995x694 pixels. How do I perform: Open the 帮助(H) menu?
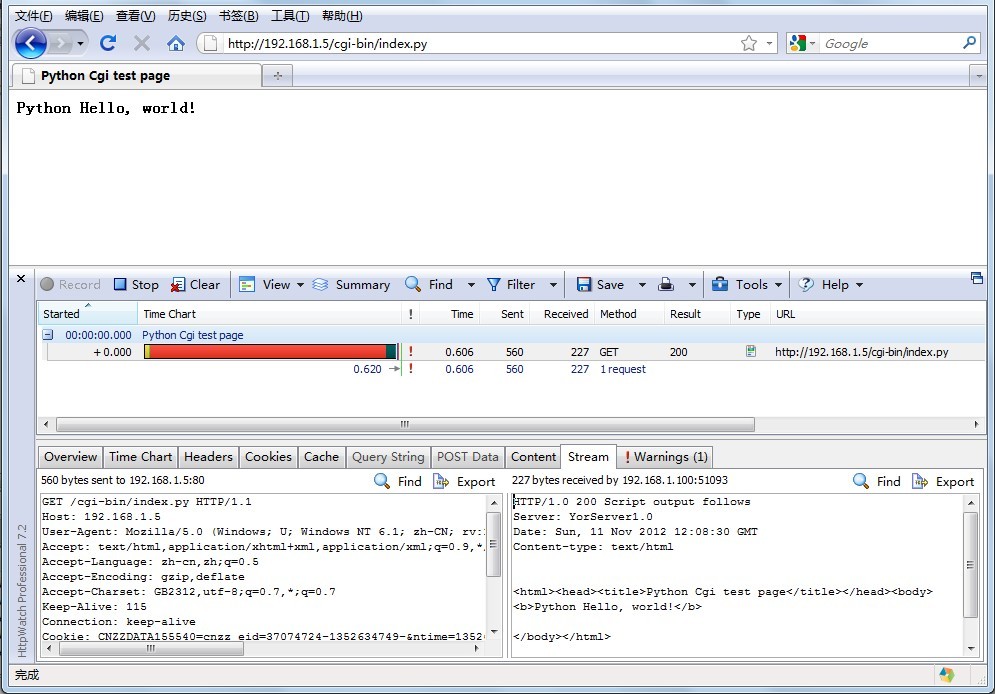[342, 15]
